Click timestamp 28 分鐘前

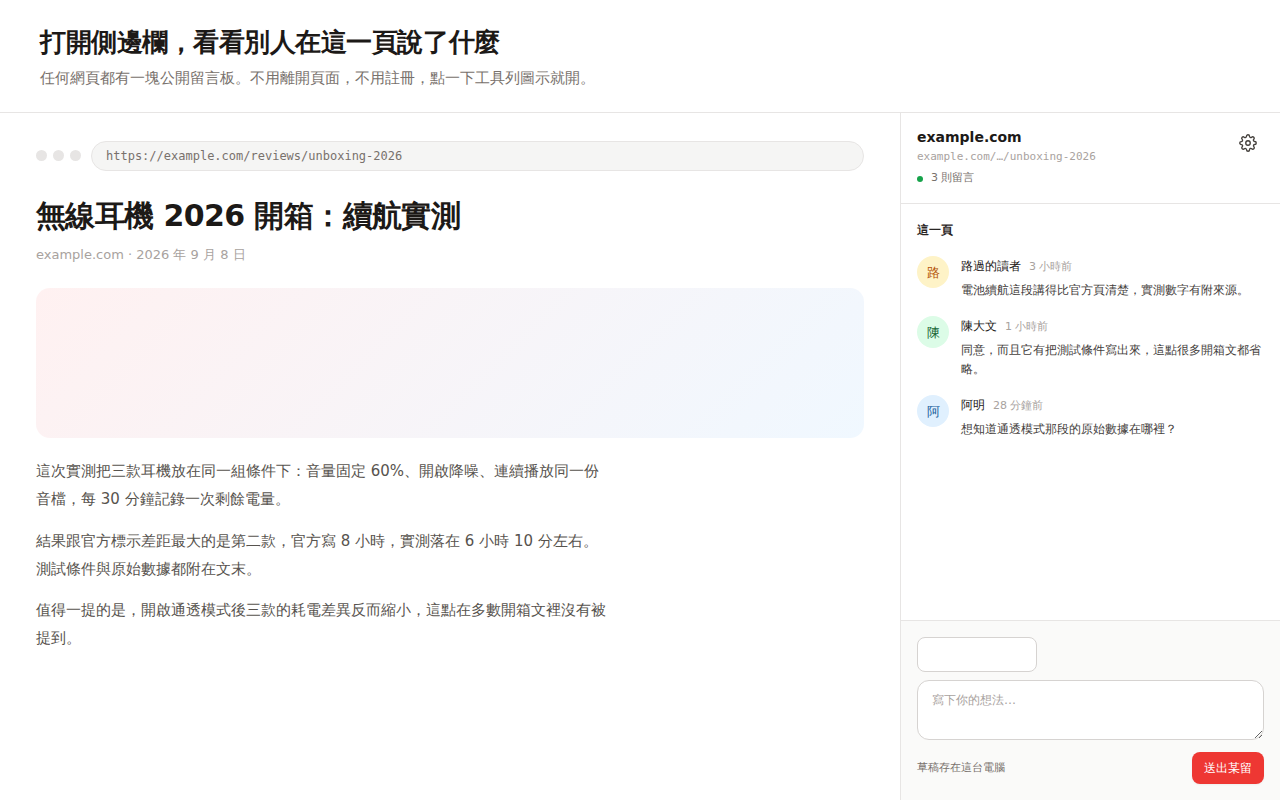point(1017,406)
